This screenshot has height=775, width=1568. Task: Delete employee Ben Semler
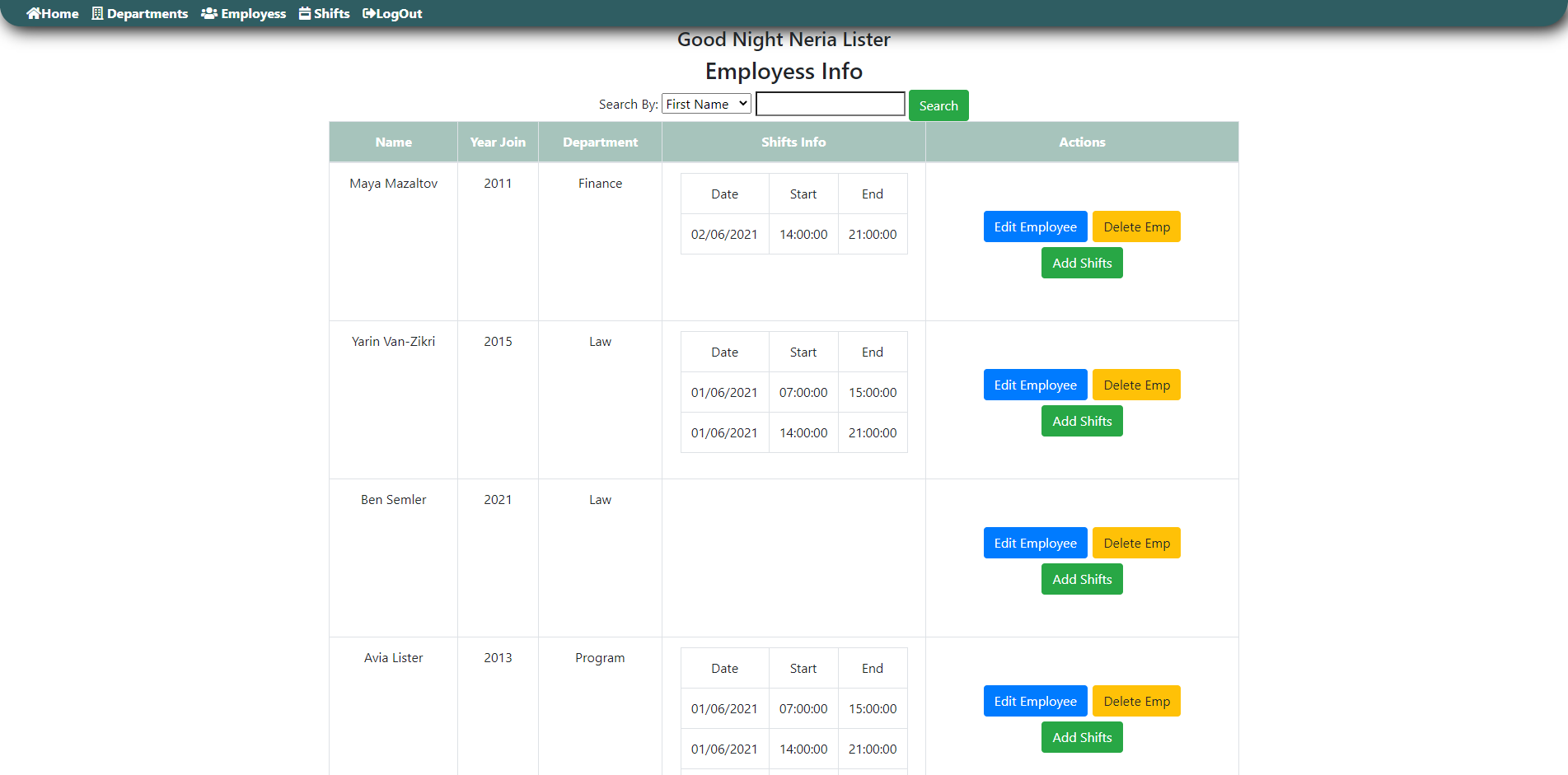pyautogui.click(x=1137, y=543)
